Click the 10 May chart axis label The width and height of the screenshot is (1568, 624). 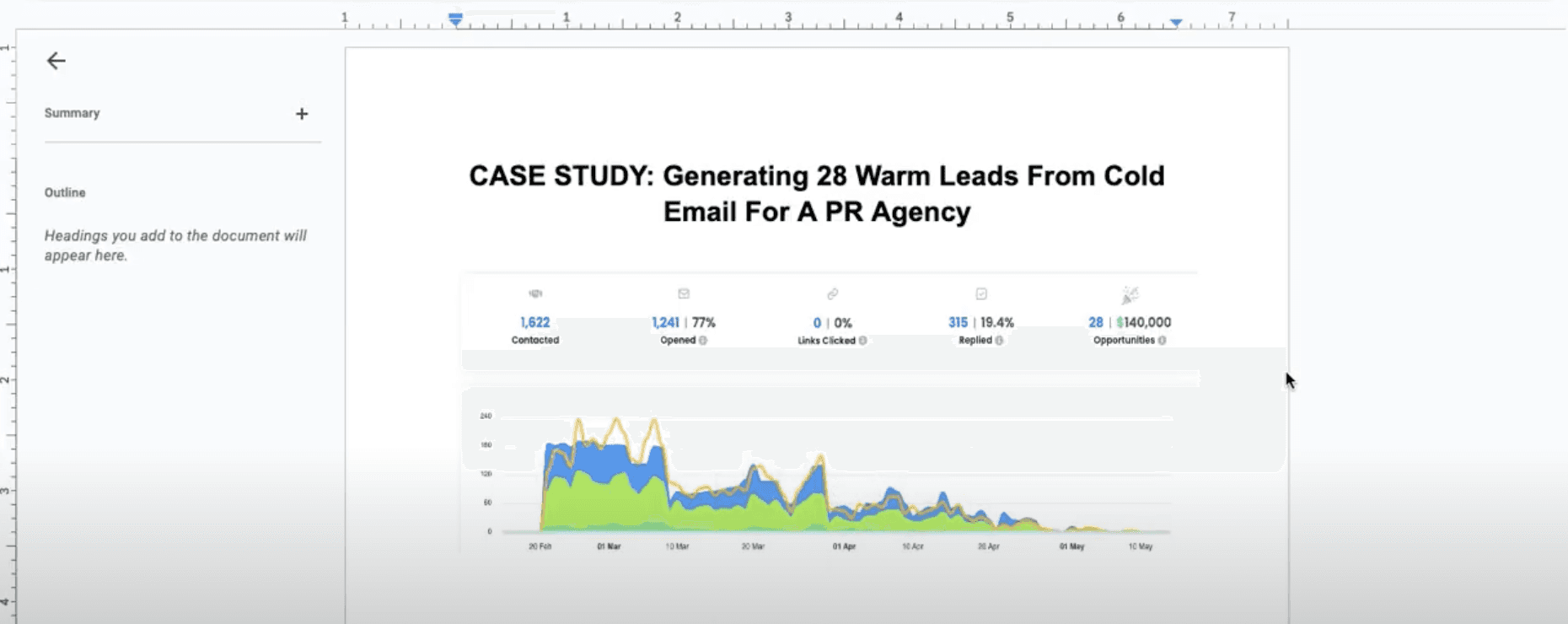tap(1140, 546)
